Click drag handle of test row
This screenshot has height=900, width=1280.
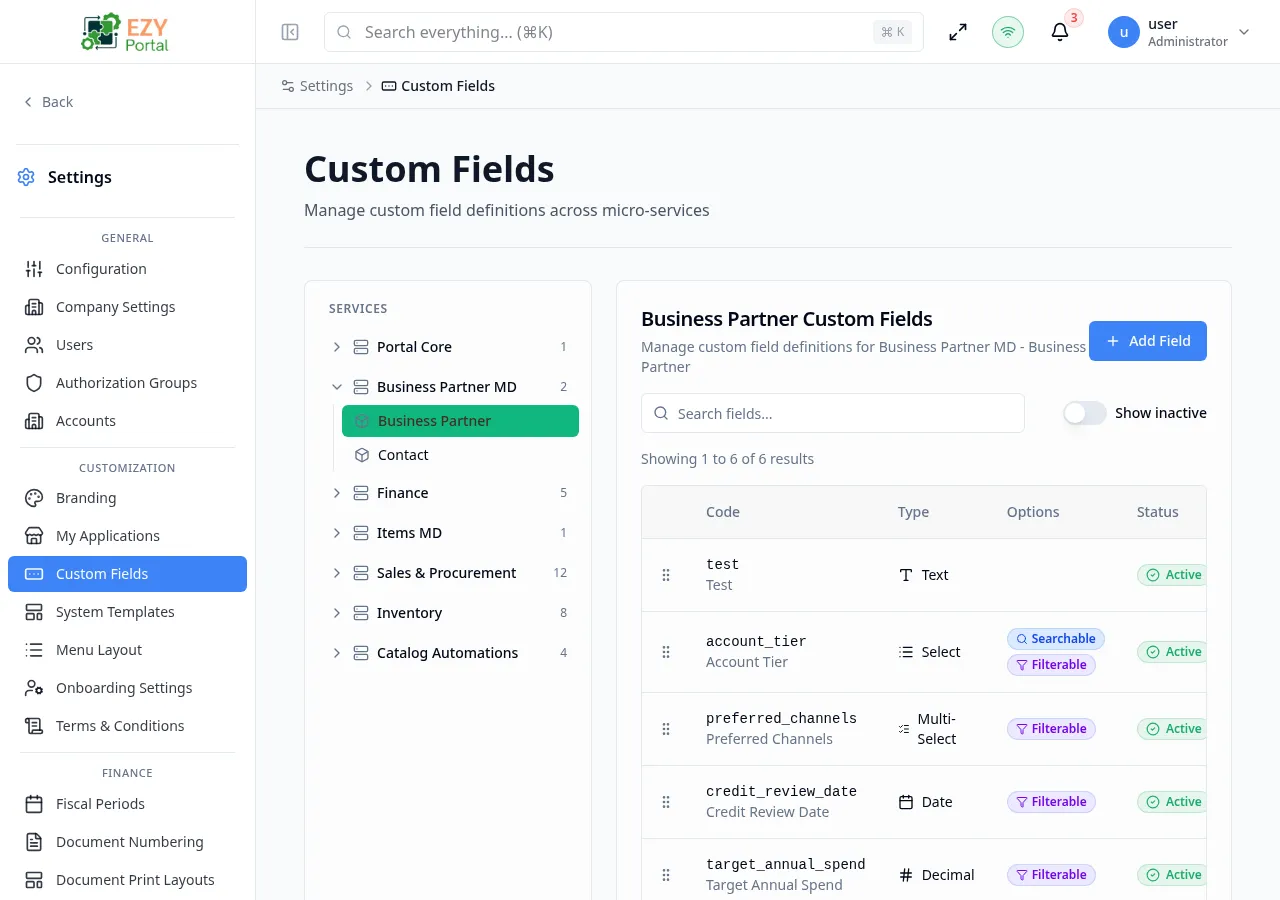666,575
